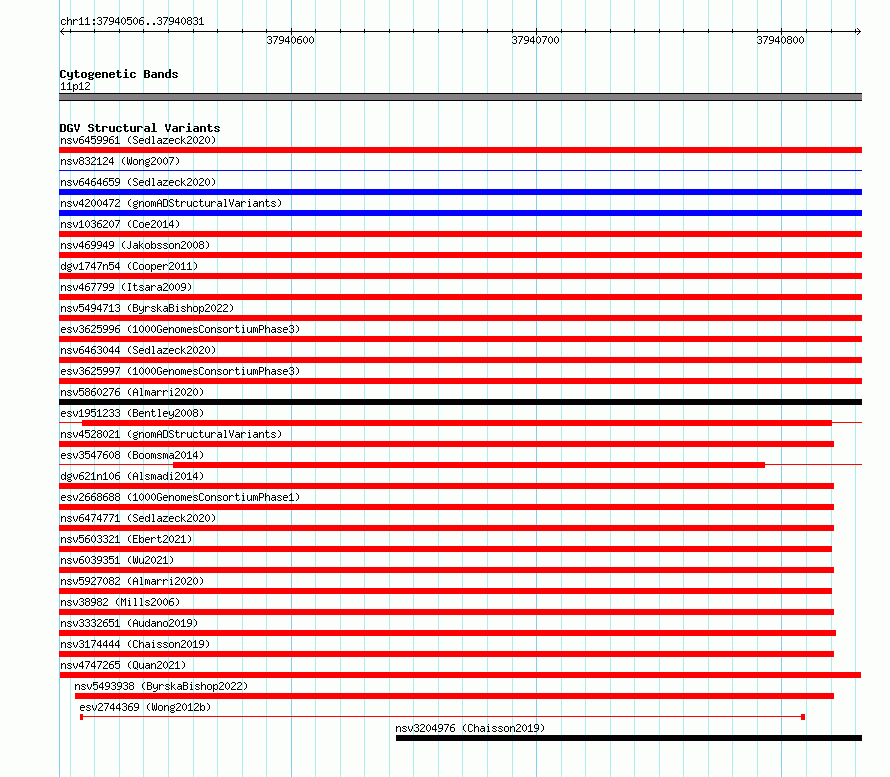
Task: Click nsv6474771 (Sedlazeck2020) label
Action: pyautogui.click(x=138, y=518)
